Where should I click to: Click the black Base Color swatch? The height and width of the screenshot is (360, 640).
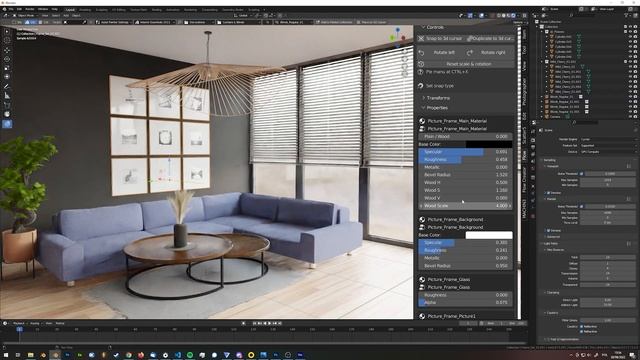(x=489, y=144)
